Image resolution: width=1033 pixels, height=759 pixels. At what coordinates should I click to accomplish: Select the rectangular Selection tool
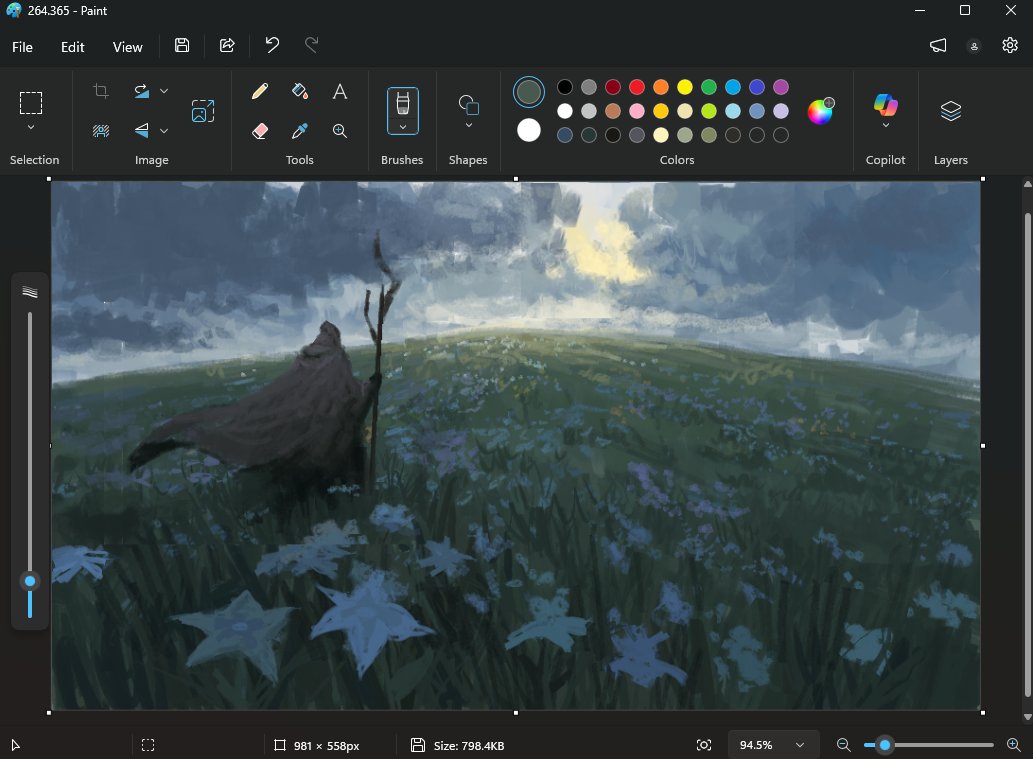(31, 103)
